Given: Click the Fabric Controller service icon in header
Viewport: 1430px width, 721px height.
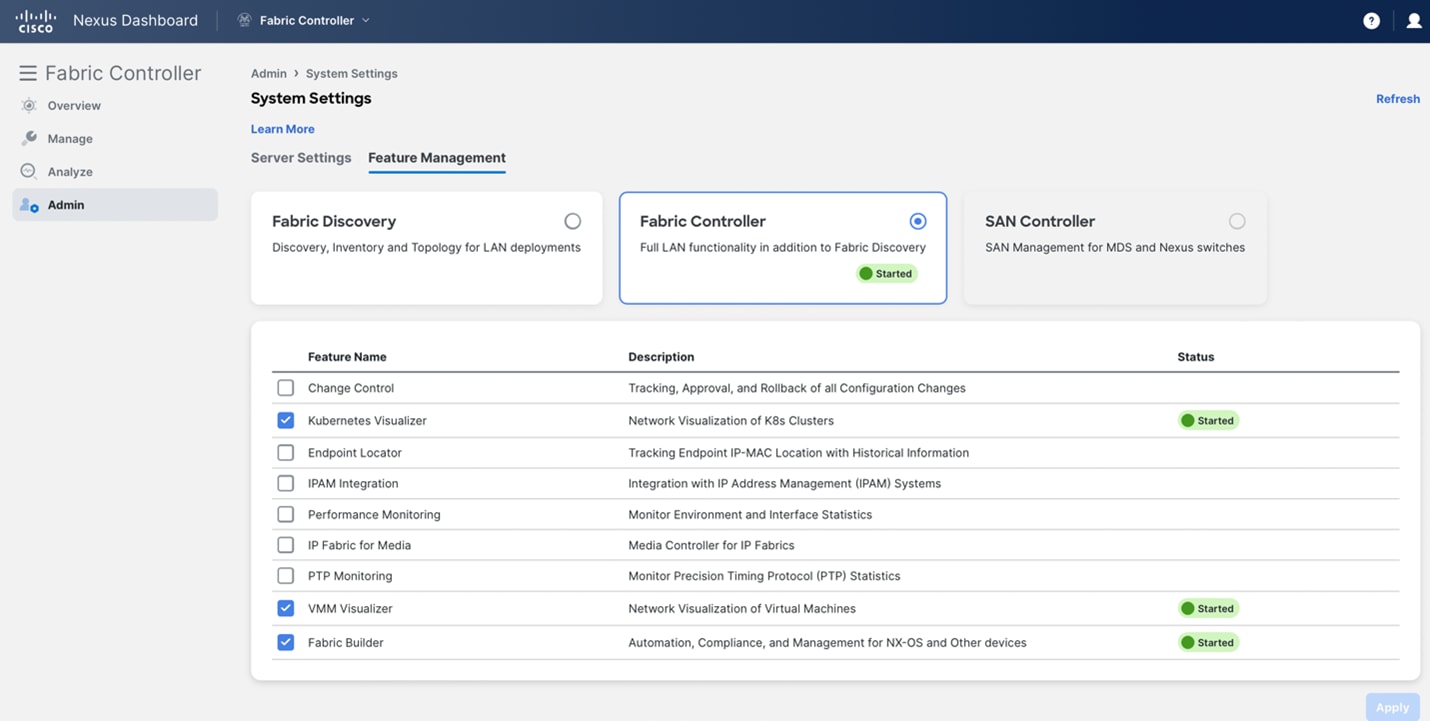Looking at the screenshot, I should [x=243, y=20].
